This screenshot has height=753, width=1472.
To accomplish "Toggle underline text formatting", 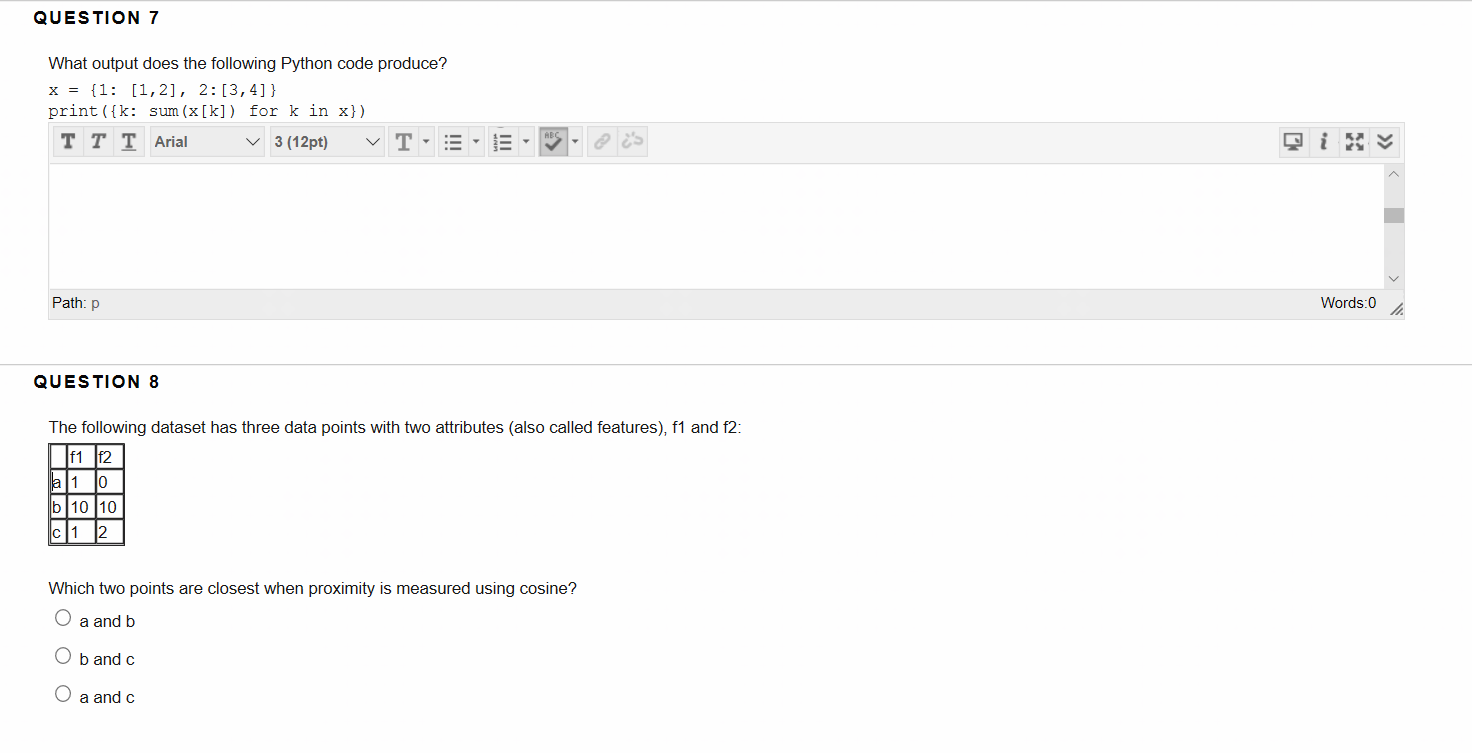I will [x=129, y=142].
